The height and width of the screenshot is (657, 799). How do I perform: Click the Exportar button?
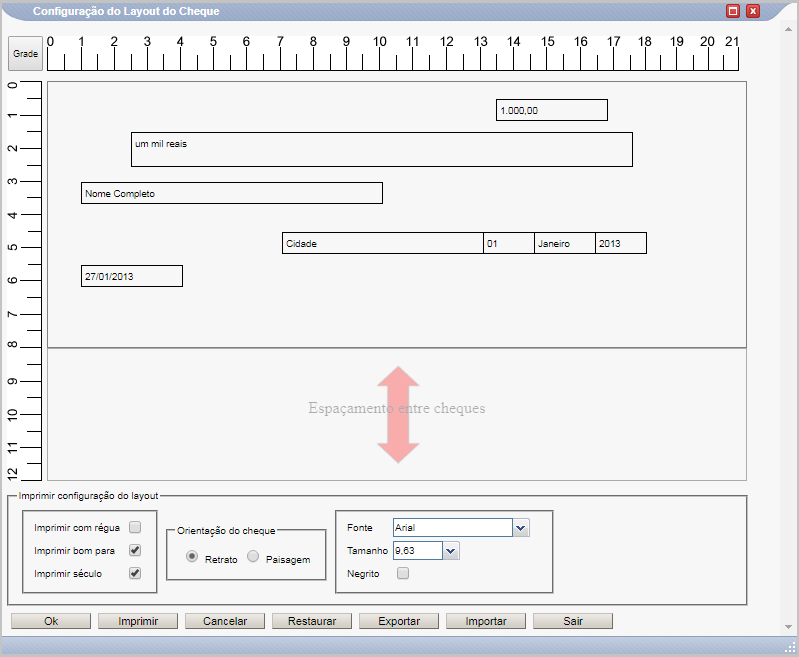click(399, 621)
